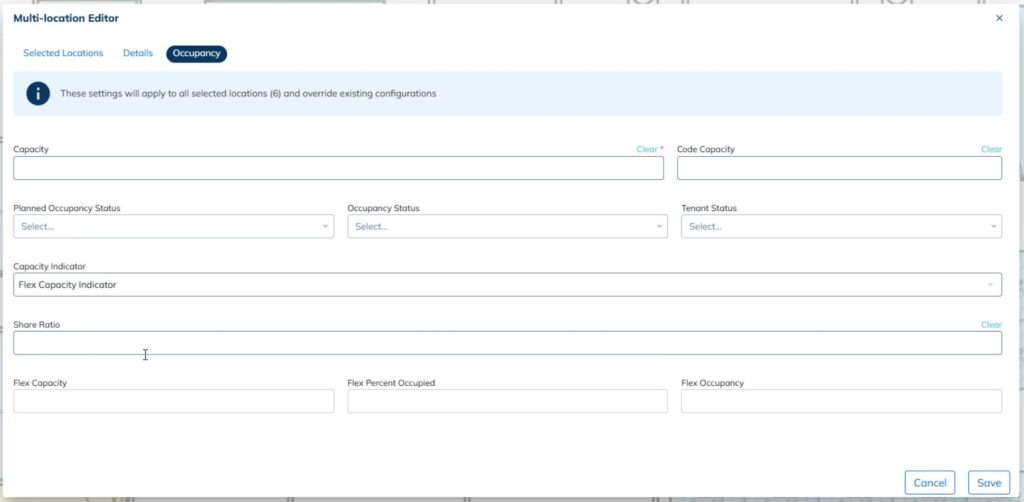This screenshot has height=502, width=1024.
Task: Click the Flex Percent Occupied field
Action: tap(507, 401)
